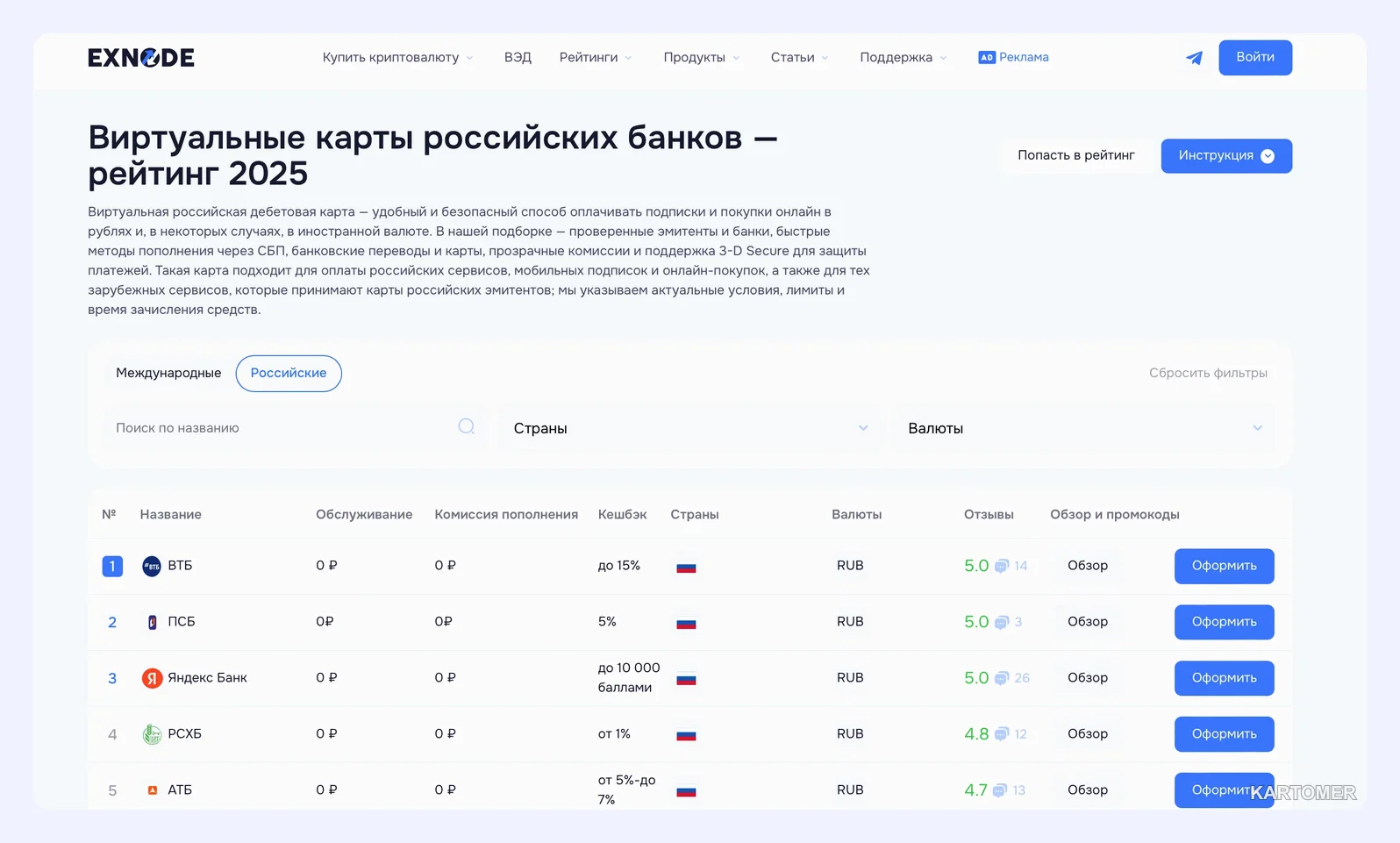Click the Войти button
The image size is (1400, 843).
click(1255, 57)
